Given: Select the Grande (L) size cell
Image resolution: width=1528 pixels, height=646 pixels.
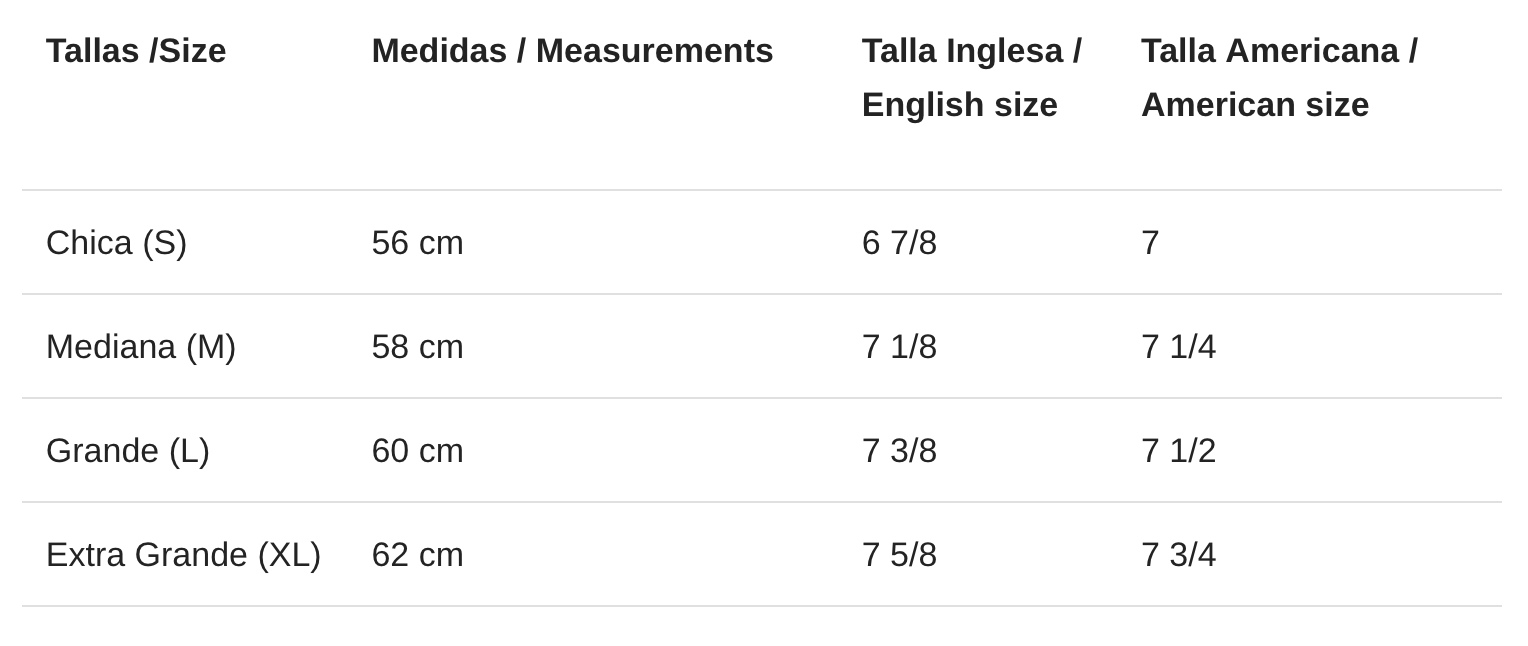Looking at the screenshot, I should (128, 451).
